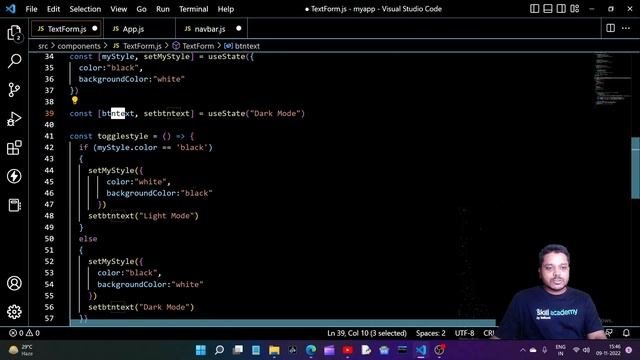640x360 pixels.
Task: Click the activity bar icon below the lightning bolt
Action: 14,205
